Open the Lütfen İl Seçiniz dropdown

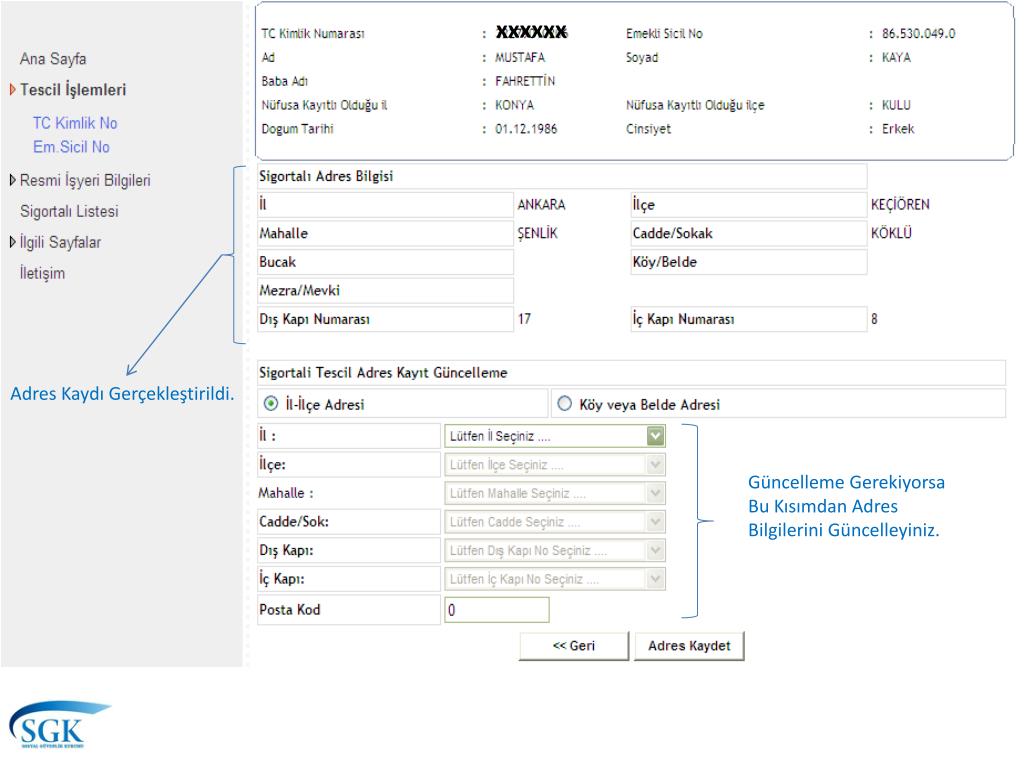click(555, 436)
